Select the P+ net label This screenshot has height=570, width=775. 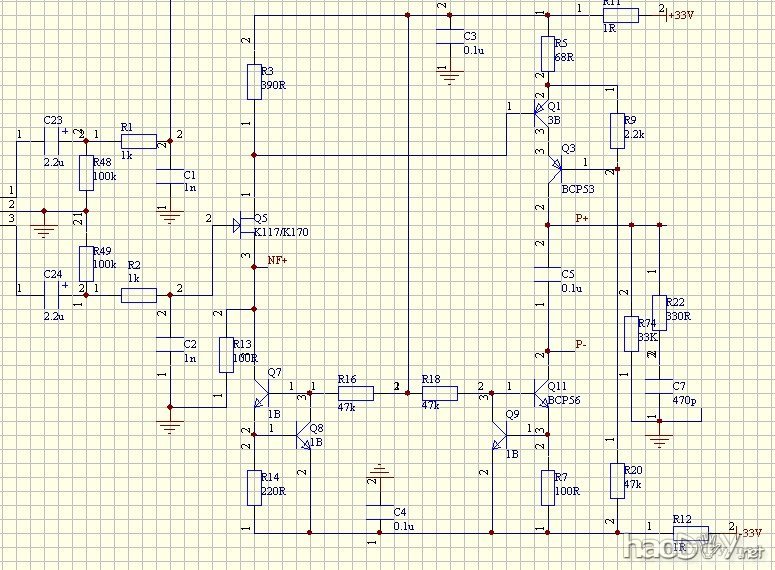(582, 217)
